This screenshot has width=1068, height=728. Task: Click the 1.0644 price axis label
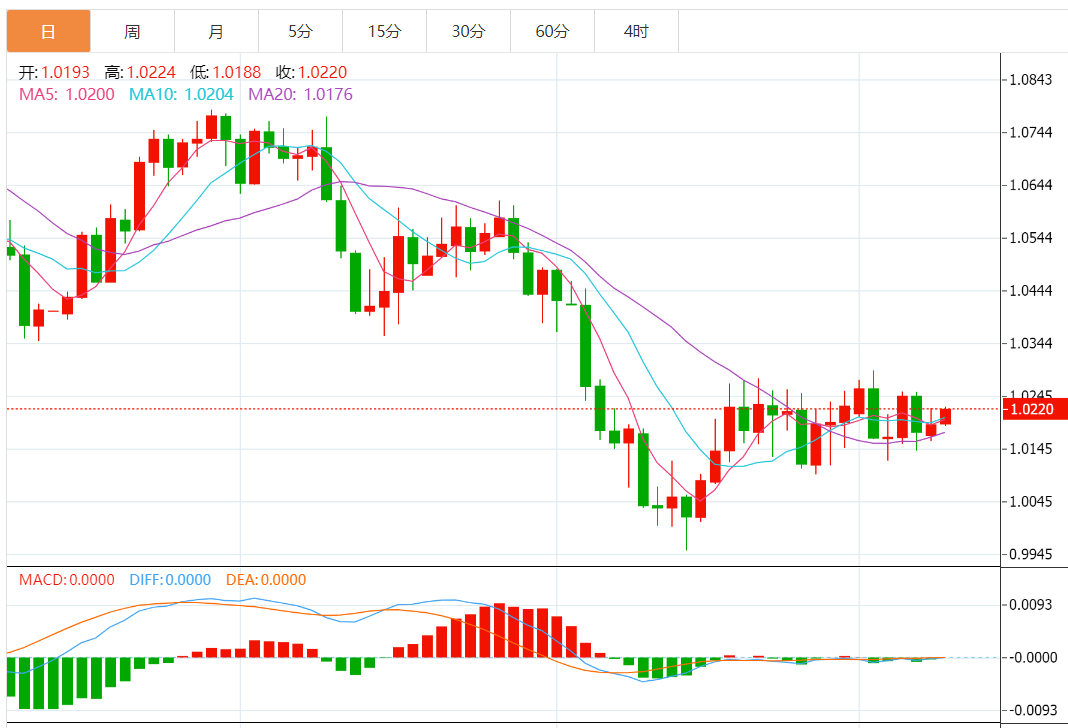coord(1031,185)
